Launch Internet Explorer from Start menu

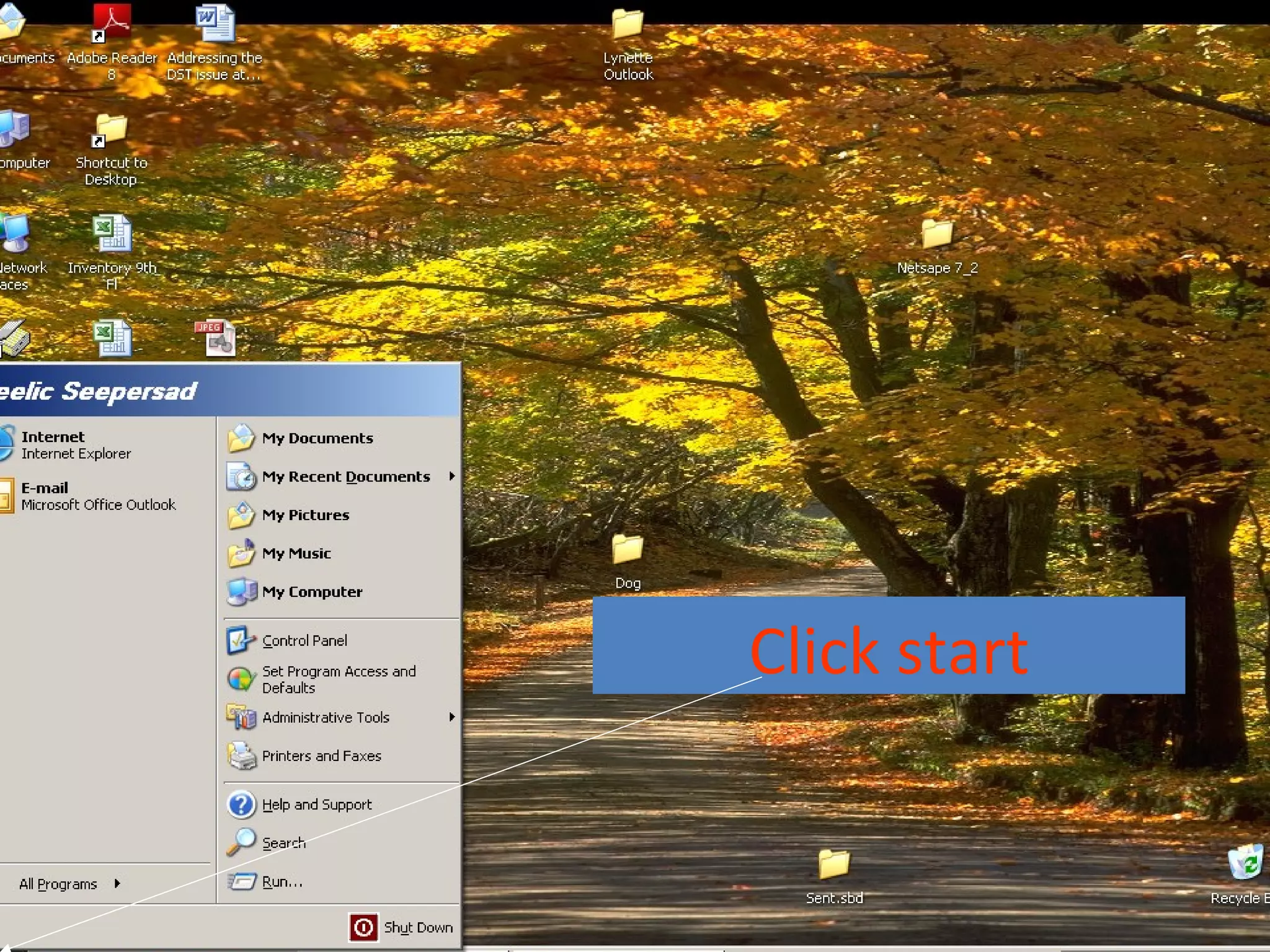point(107,445)
